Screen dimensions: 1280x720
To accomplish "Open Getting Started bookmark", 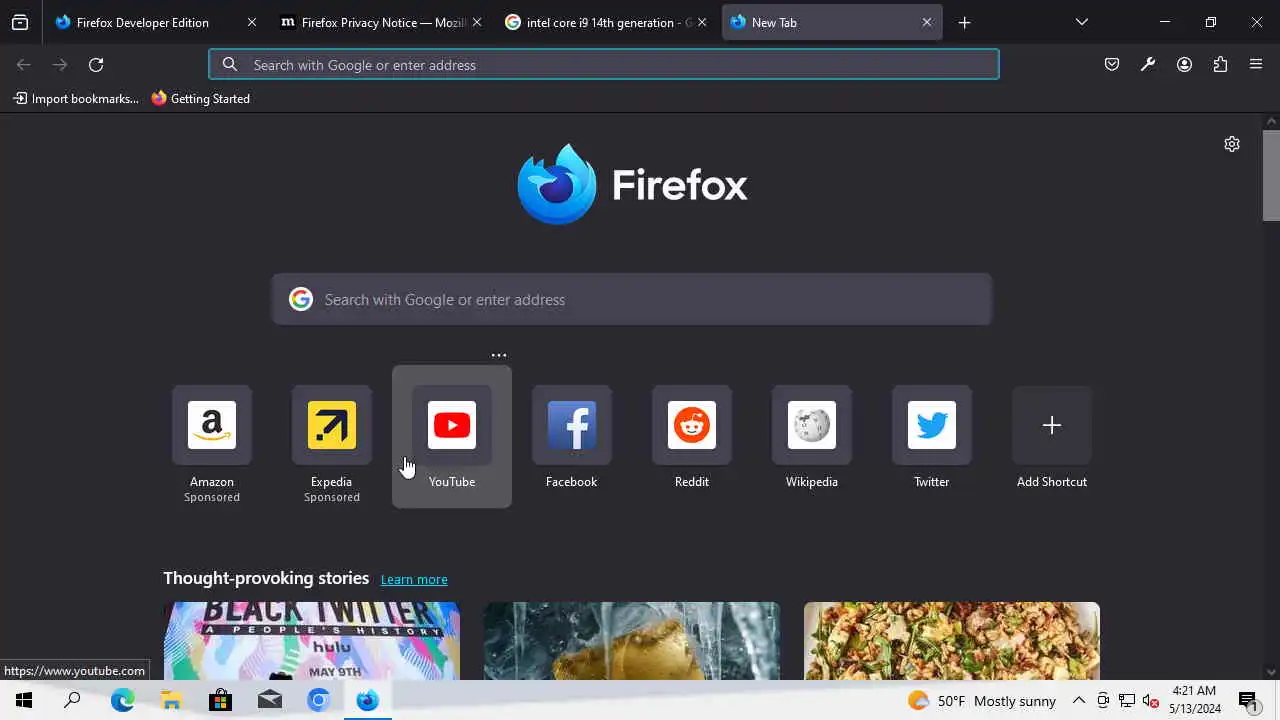I will [x=200, y=99].
